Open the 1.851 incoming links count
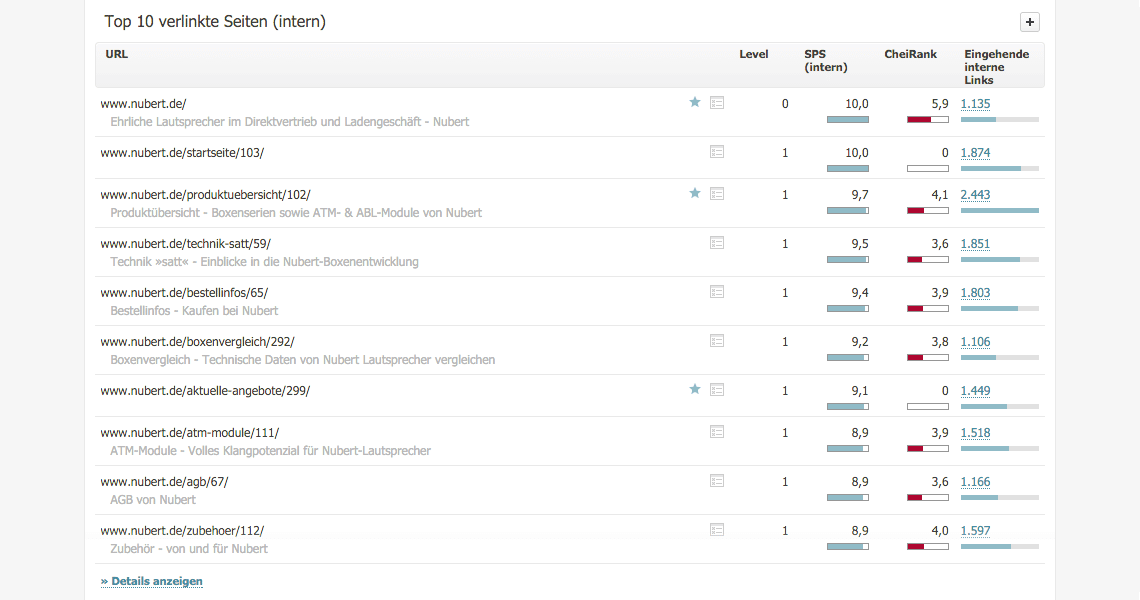This screenshot has height=600, width=1140. click(x=975, y=244)
